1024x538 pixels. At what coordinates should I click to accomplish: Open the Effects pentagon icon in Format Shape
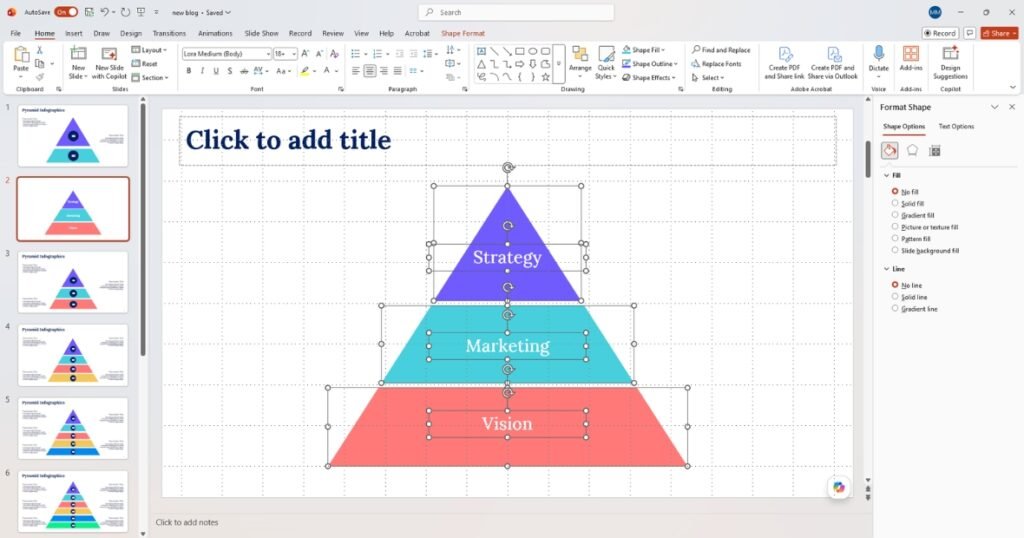(912, 151)
